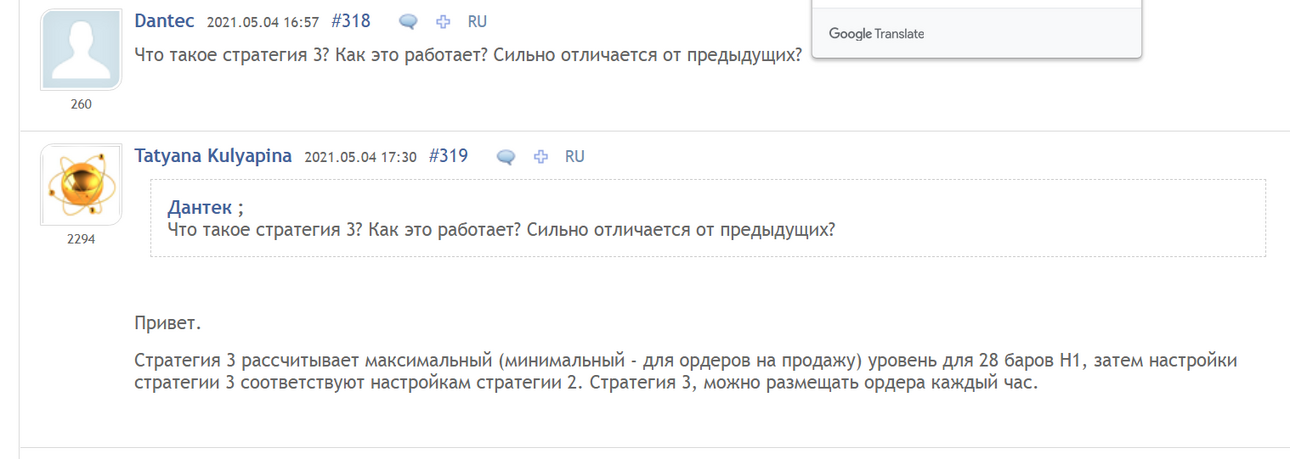Click the plus icon on post #318
Image resolution: width=1290 pixels, height=459 pixels.
[x=443, y=22]
